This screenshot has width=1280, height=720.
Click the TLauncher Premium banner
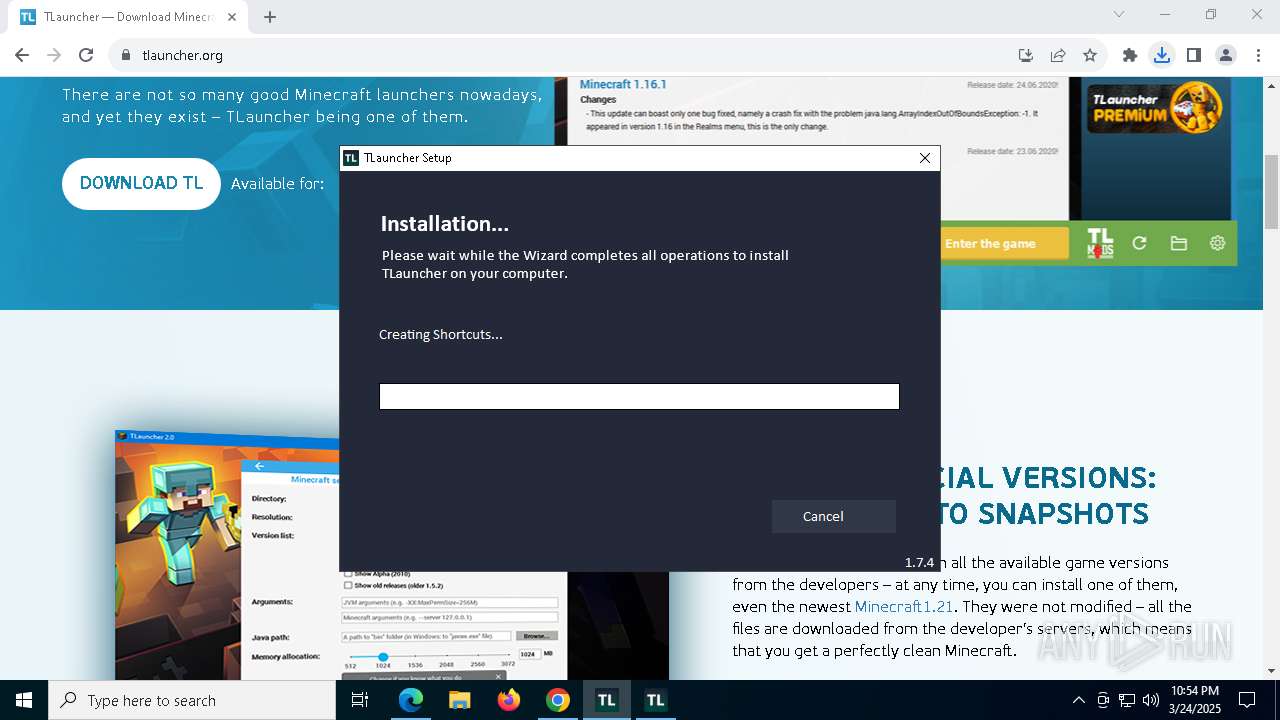coord(1157,108)
